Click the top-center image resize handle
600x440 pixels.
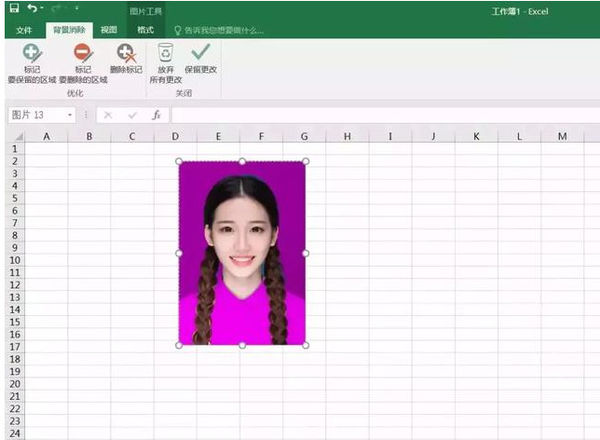tap(242, 161)
